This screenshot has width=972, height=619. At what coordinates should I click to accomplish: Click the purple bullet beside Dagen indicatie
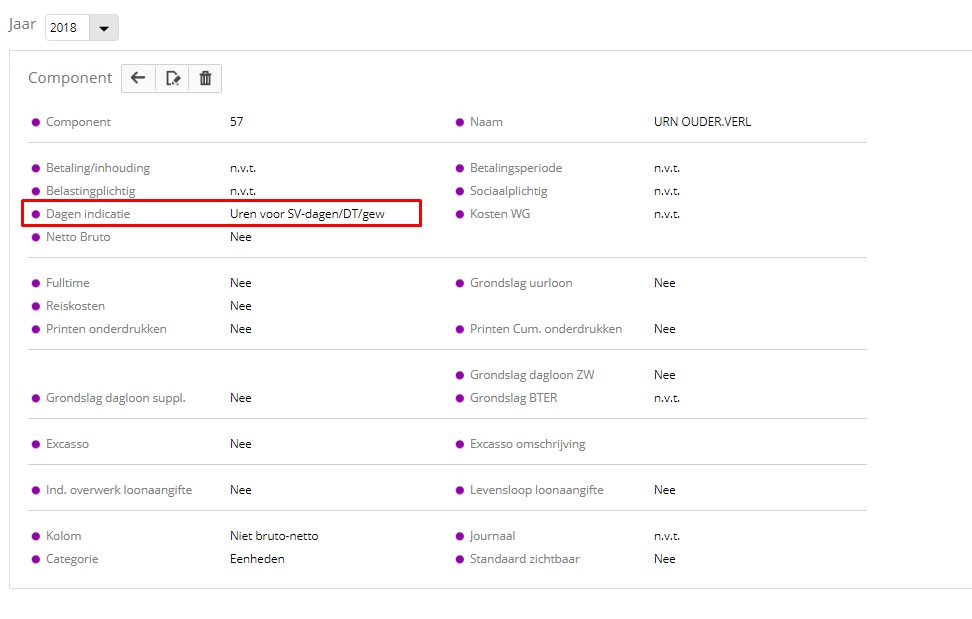pos(36,214)
